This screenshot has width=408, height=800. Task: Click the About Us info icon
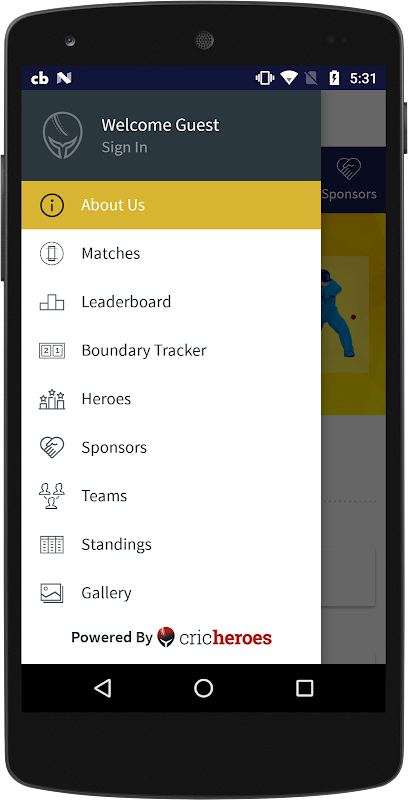[52, 205]
